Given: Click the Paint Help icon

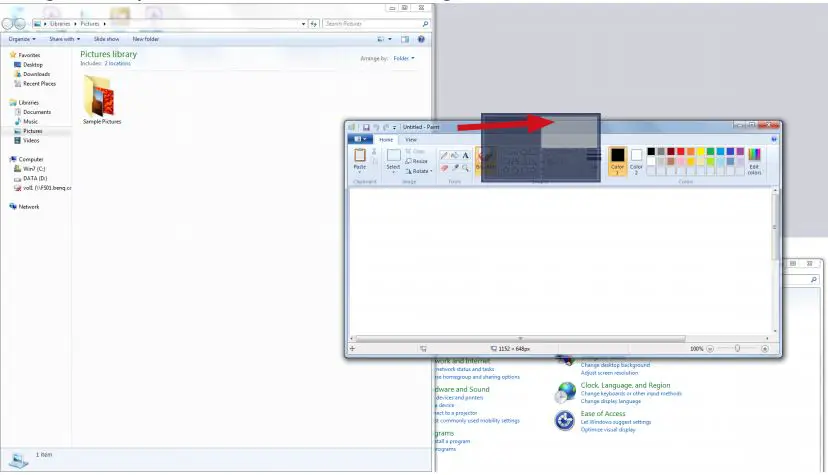Looking at the screenshot, I should coord(774,140).
